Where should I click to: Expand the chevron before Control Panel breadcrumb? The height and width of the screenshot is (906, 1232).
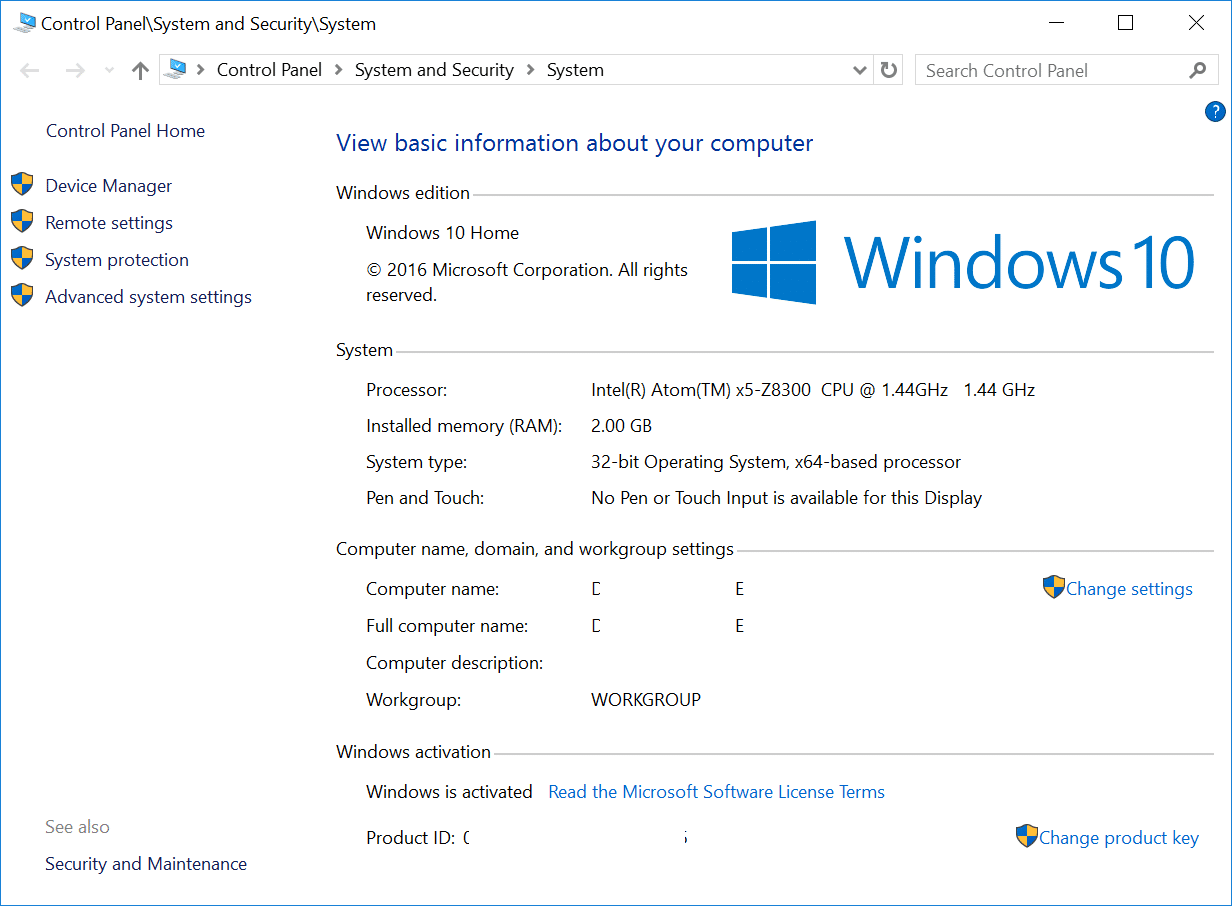tap(202, 70)
